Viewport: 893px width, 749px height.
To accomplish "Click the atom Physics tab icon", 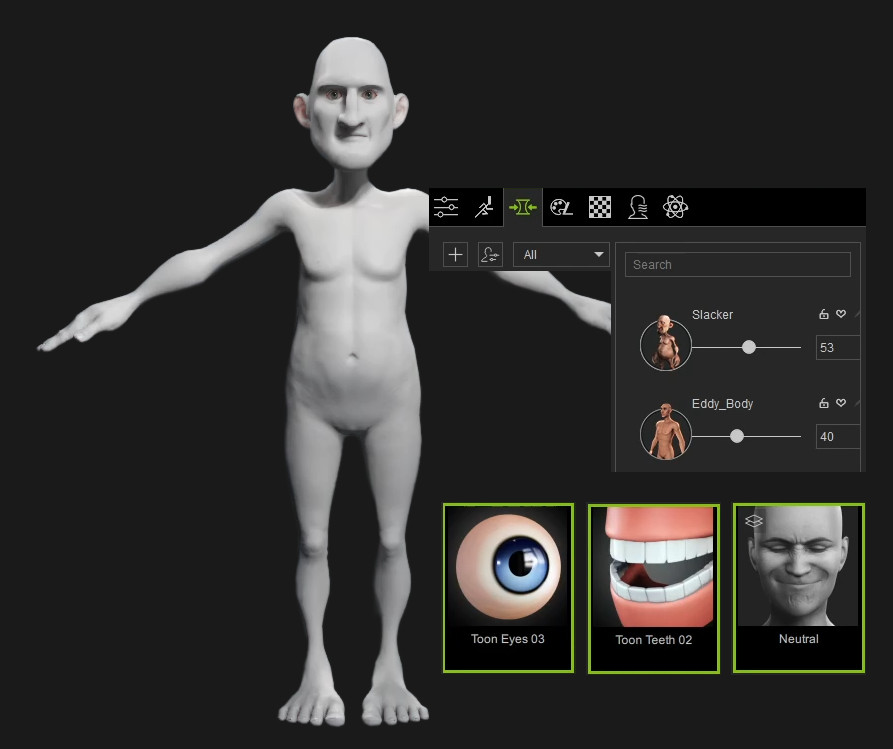I will coord(676,207).
